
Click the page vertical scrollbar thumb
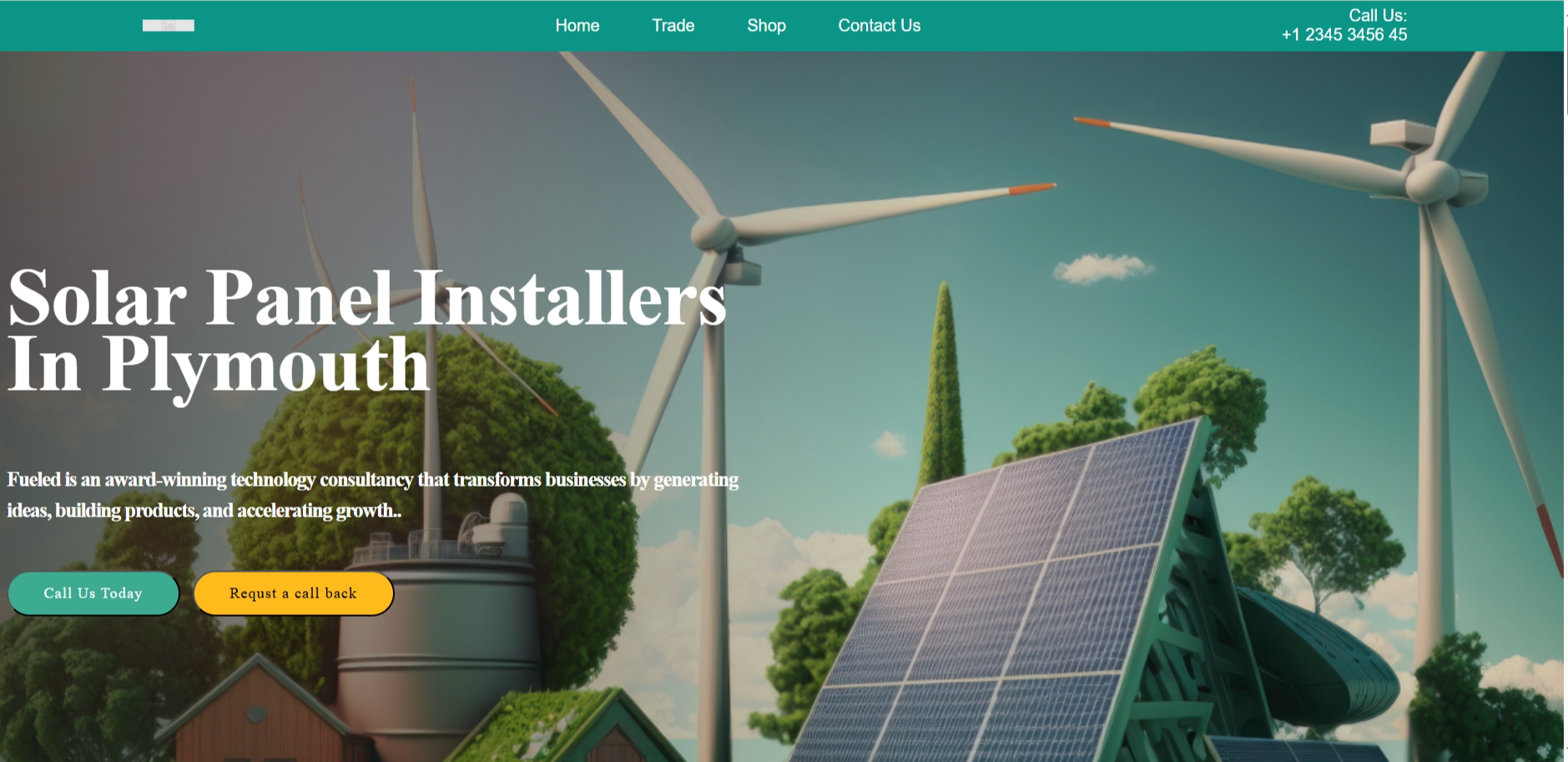1565,67
